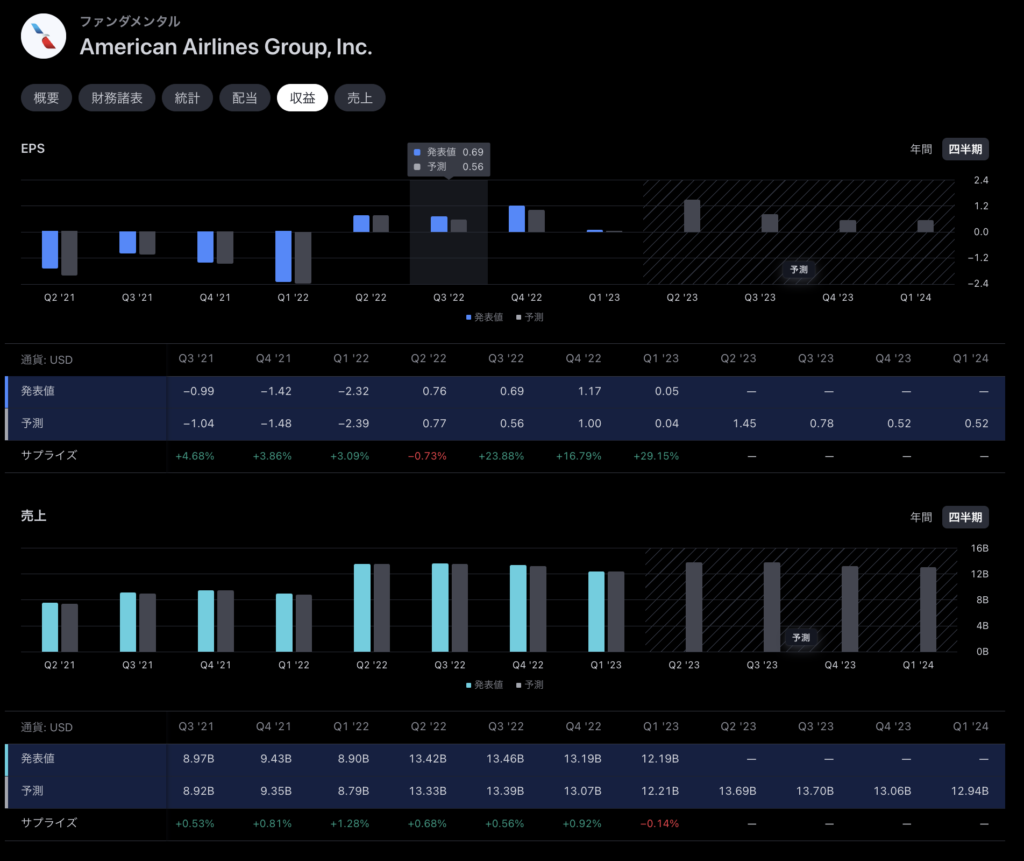
Task: Switch to the 配当 tab
Action: pos(245,98)
